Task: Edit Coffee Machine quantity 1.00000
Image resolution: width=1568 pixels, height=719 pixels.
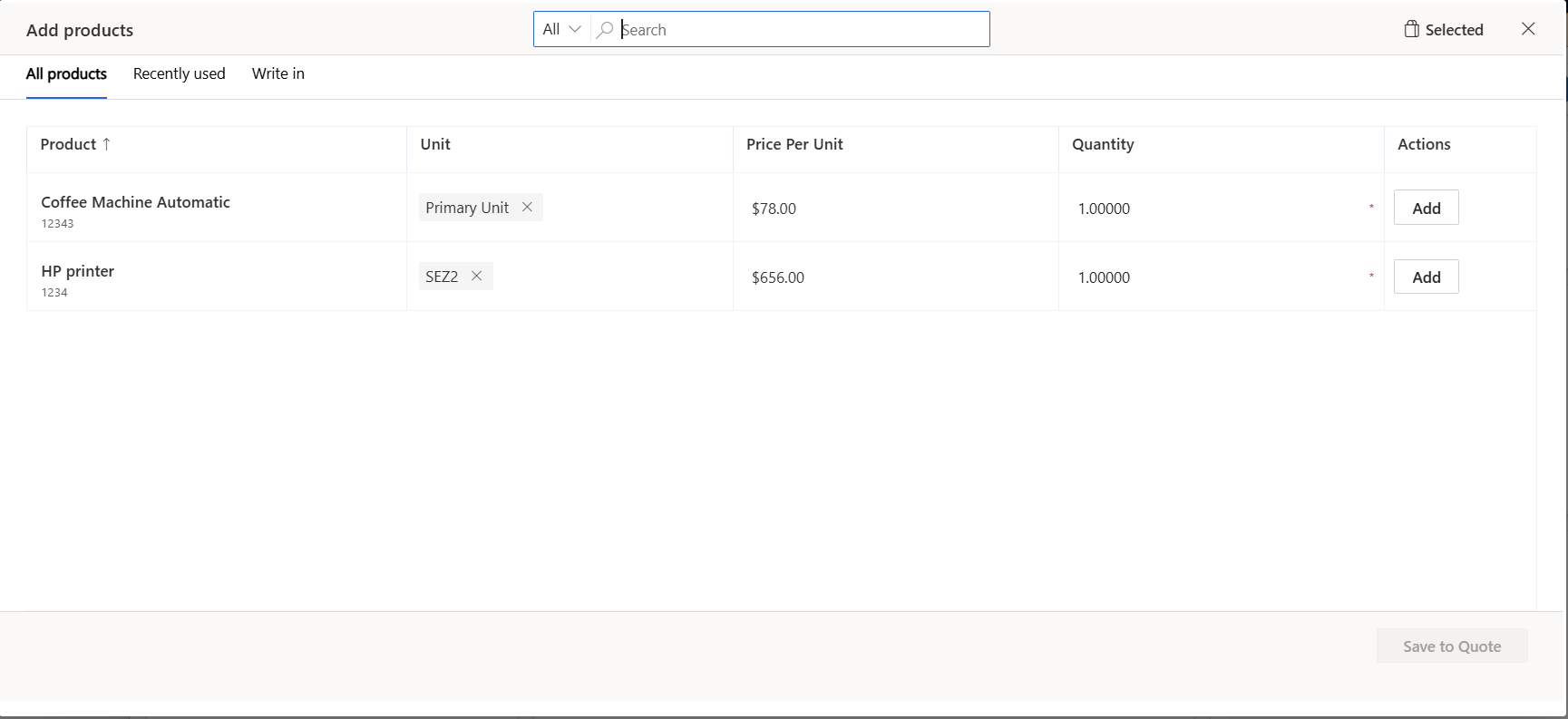Action: (1220, 209)
